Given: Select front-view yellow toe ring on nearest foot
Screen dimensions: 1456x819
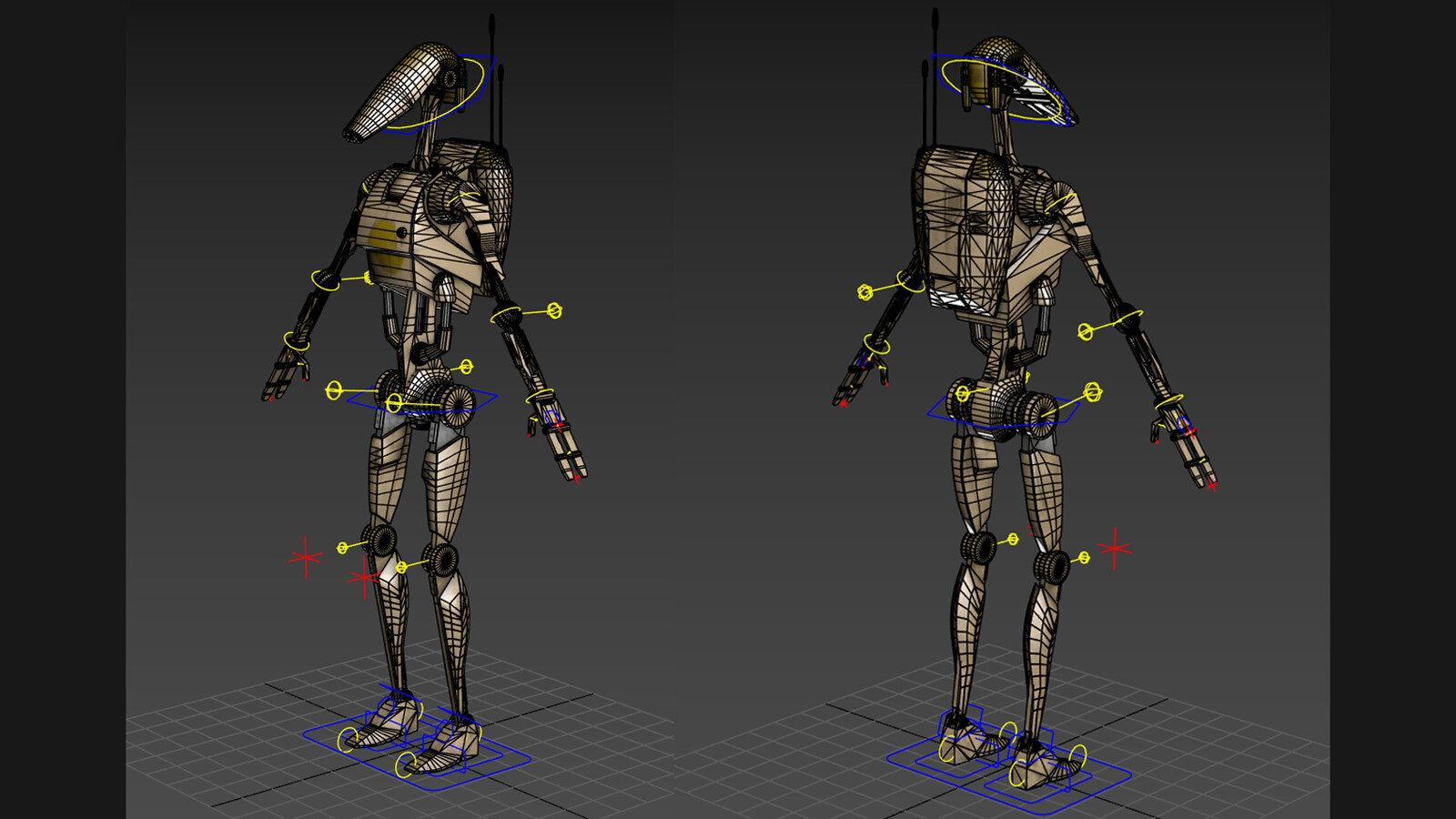Looking at the screenshot, I should tap(405, 765).
